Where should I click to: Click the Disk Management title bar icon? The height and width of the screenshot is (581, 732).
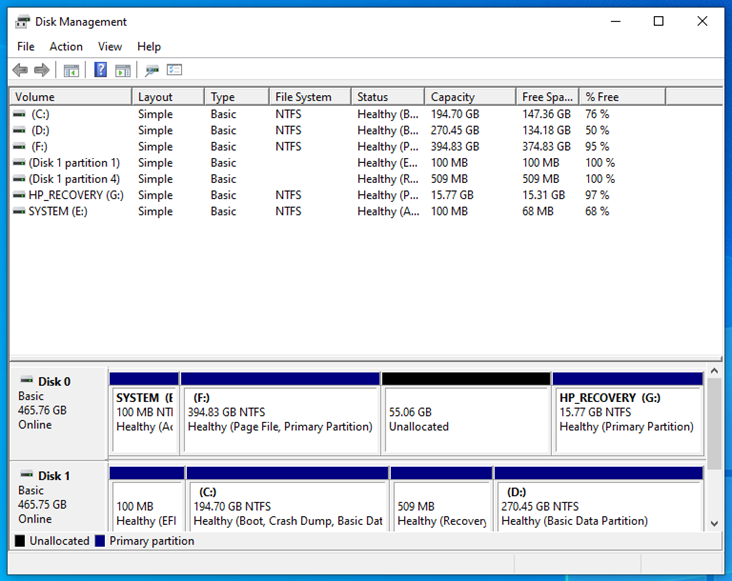click(x=22, y=21)
